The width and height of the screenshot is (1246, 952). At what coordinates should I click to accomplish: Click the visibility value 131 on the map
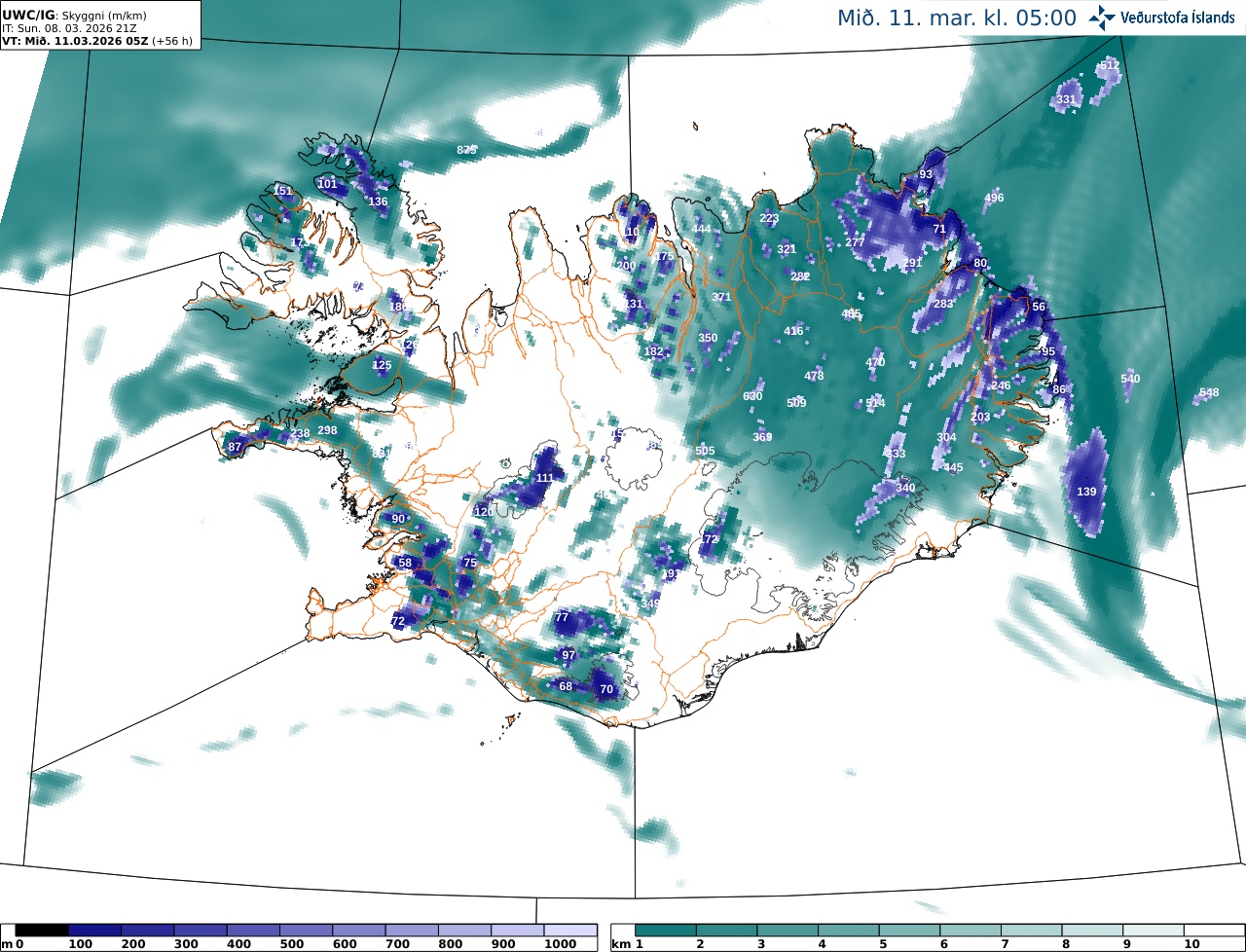(634, 304)
